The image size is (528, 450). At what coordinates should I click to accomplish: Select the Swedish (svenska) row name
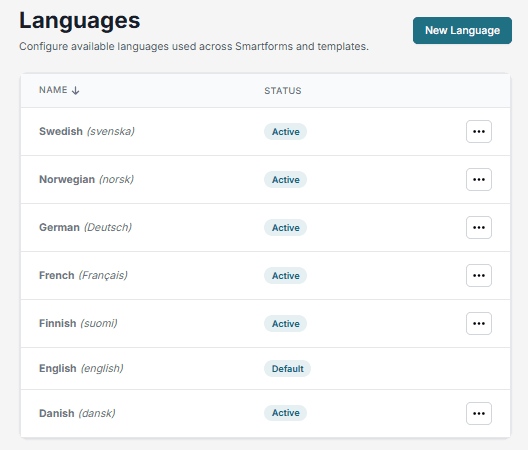87,131
